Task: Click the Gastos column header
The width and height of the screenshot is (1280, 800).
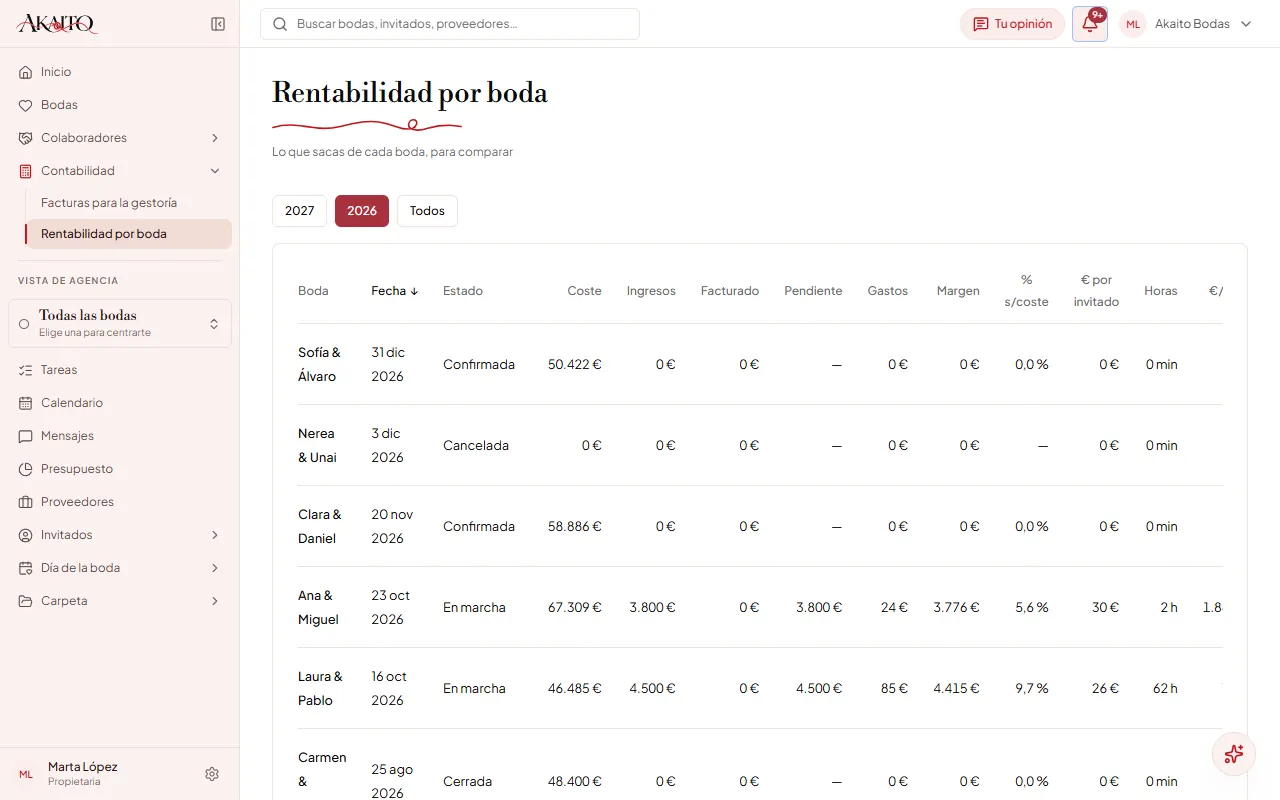Action: point(888,291)
